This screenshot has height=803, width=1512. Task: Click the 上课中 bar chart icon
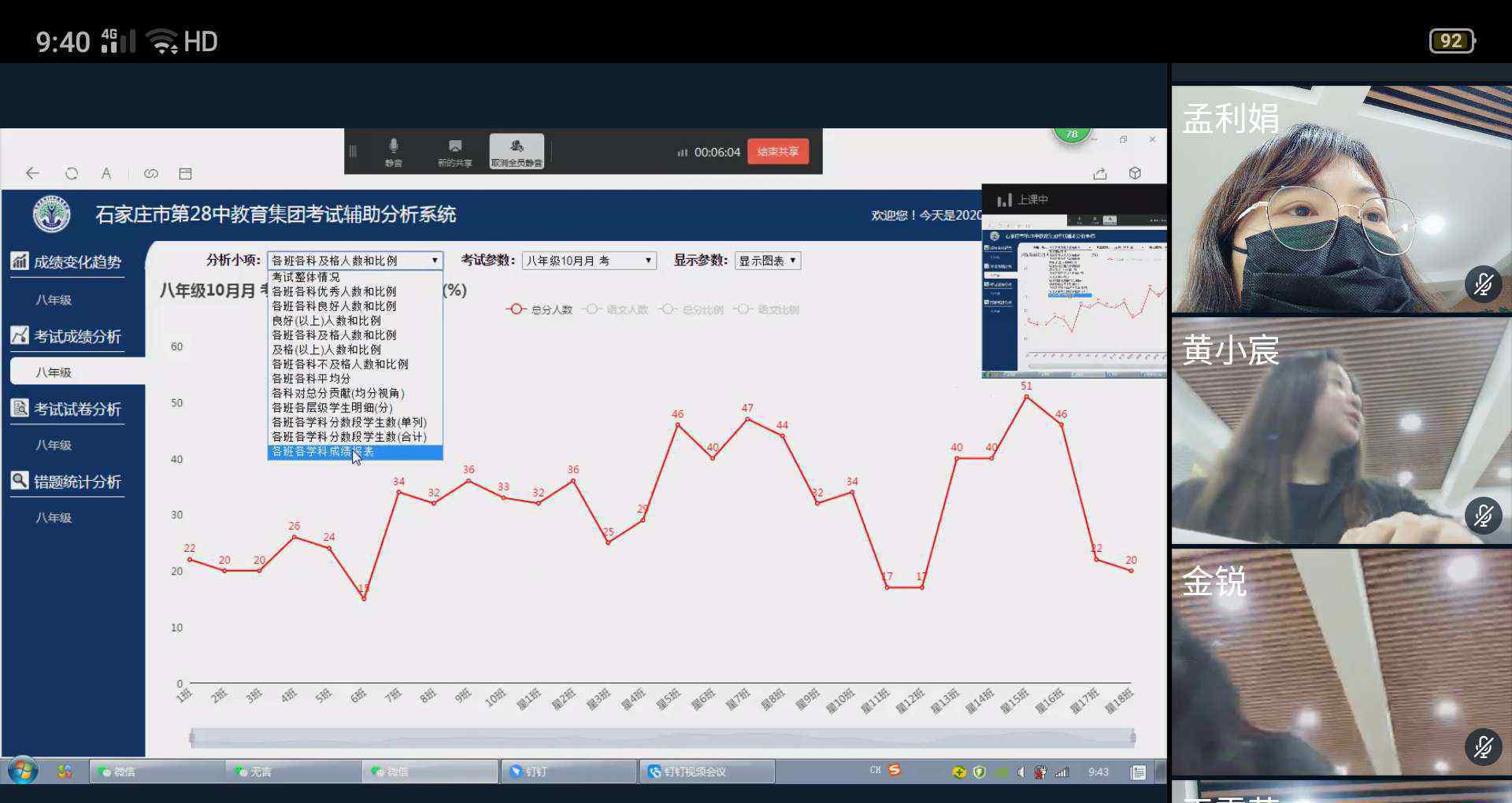pyautogui.click(x=1004, y=200)
